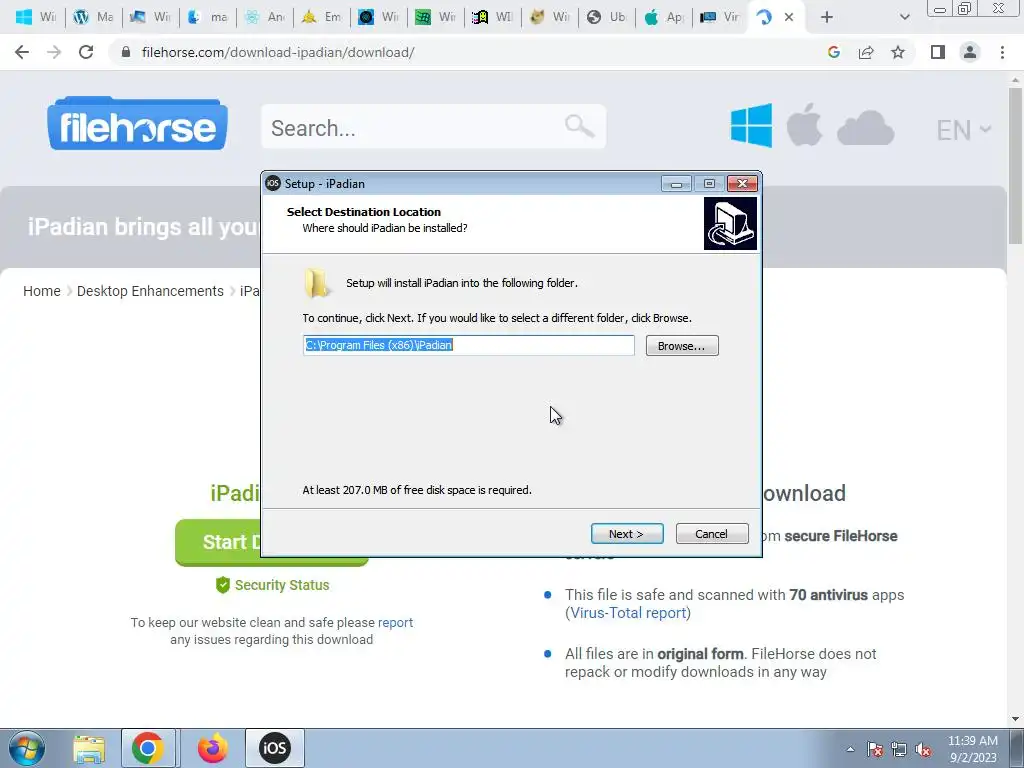
Task: Close the active FileHorse tab
Action: tap(789, 17)
